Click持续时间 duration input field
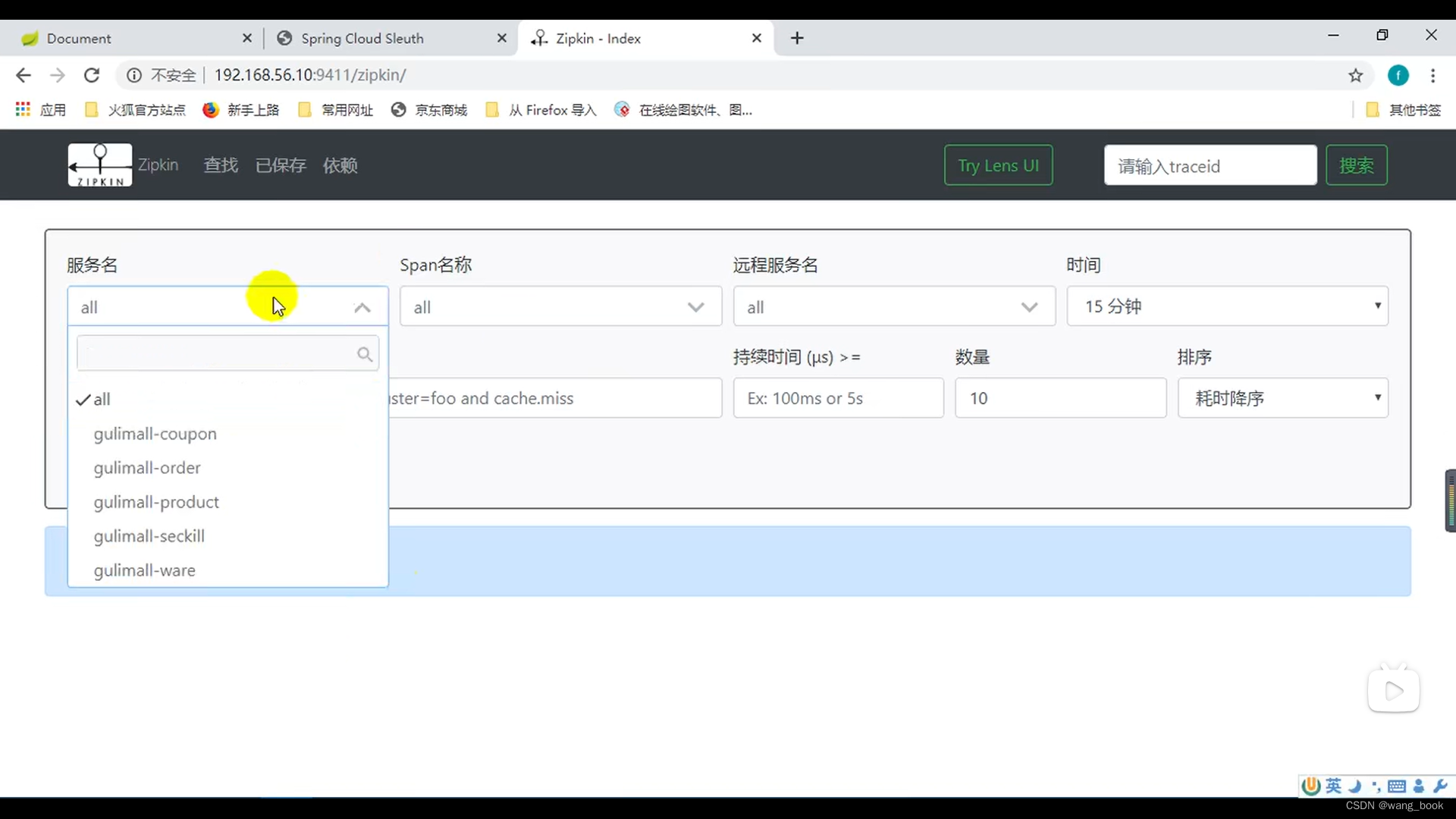Screen dimensions: 1456x819 click(838, 398)
